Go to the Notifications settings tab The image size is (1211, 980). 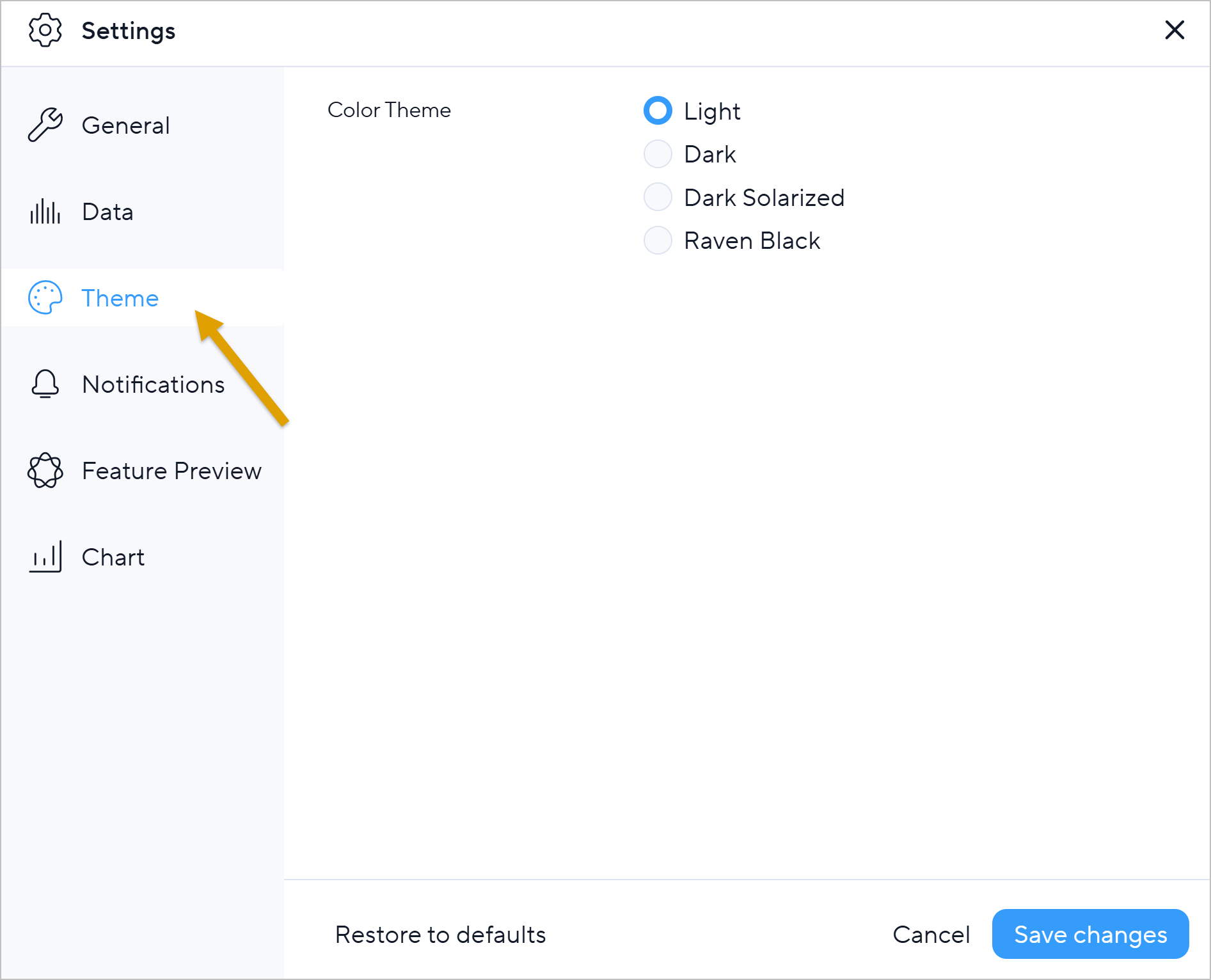click(x=154, y=384)
